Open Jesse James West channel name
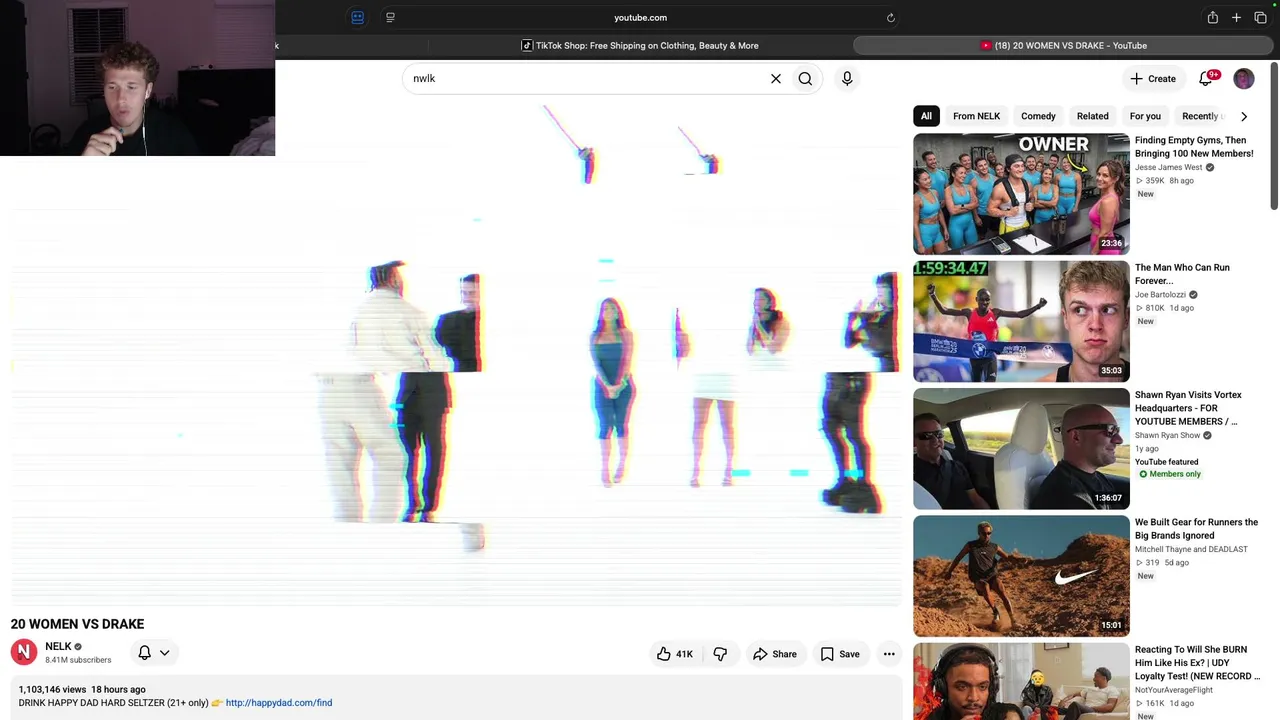 [x=1168, y=167]
